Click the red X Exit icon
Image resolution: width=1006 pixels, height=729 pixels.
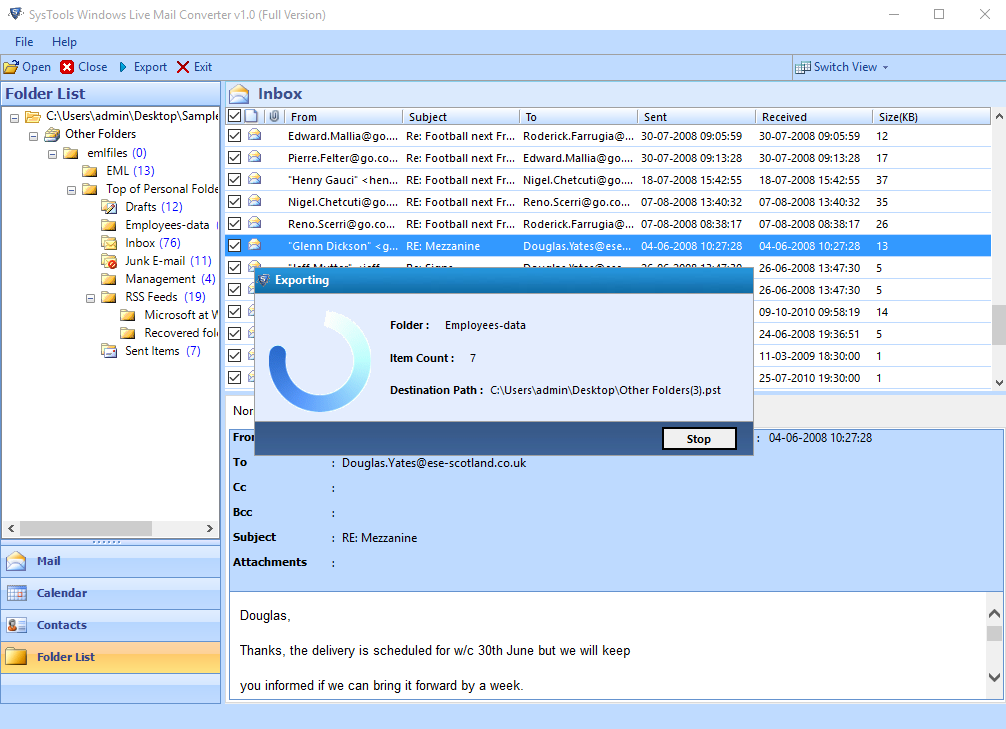(183, 67)
